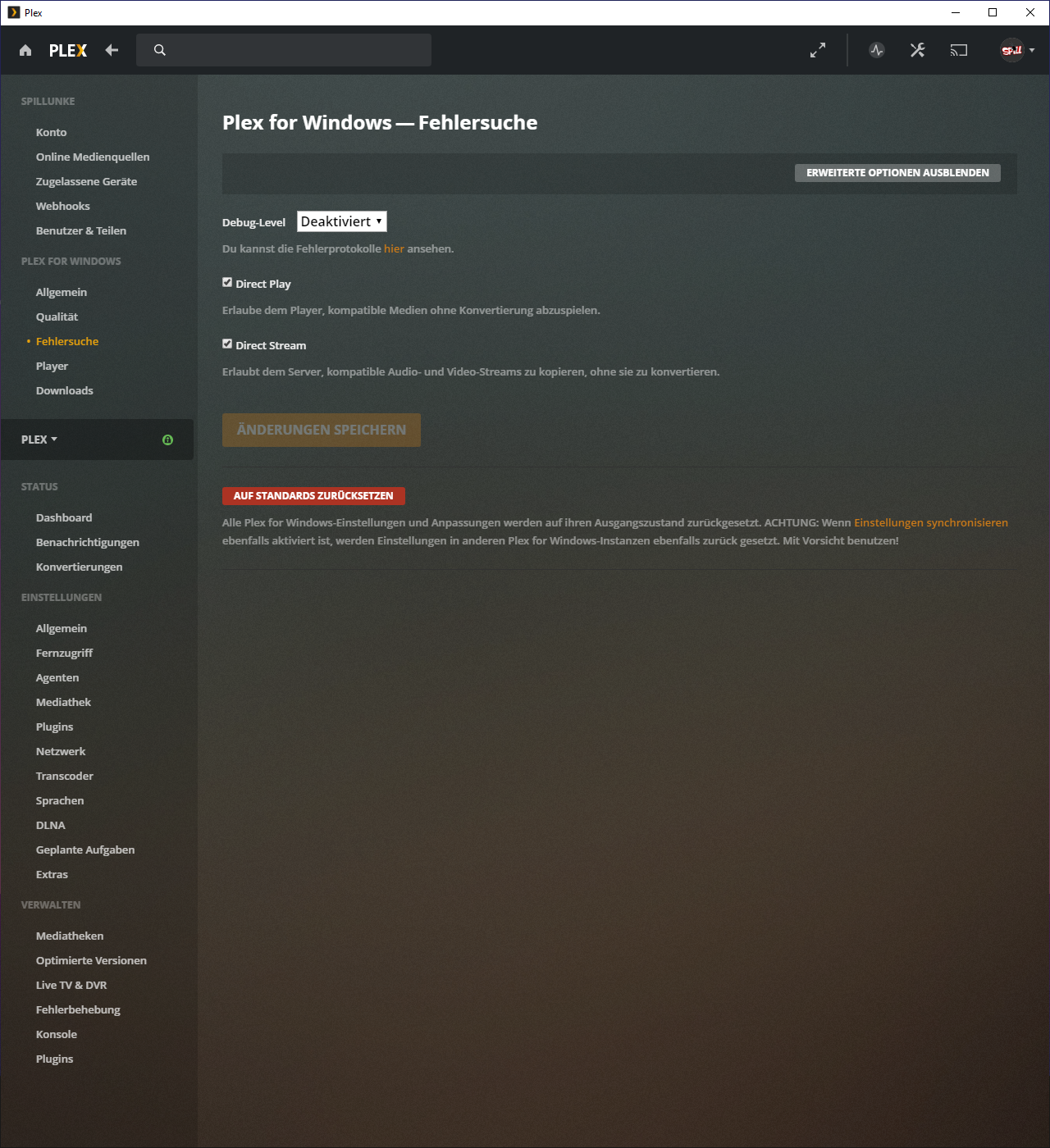Click Auf Standards Zurücksetzen button
The height and width of the screenshot is (1148, 1050).
pos(313,495)
